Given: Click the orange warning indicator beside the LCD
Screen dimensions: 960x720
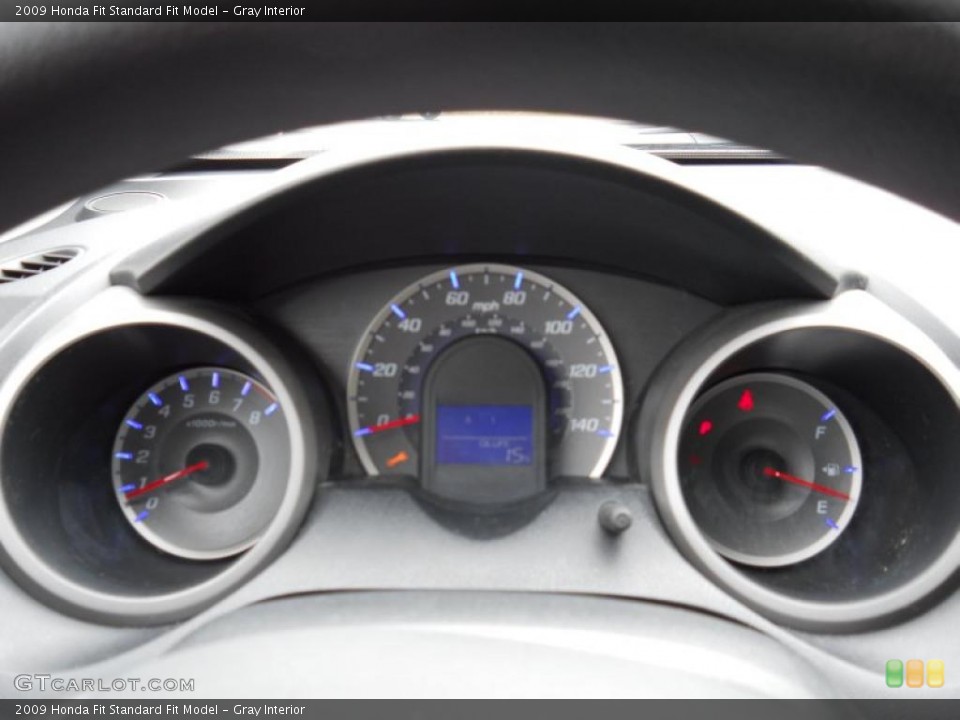Looking at the screenshot, I should pos(397,459).
